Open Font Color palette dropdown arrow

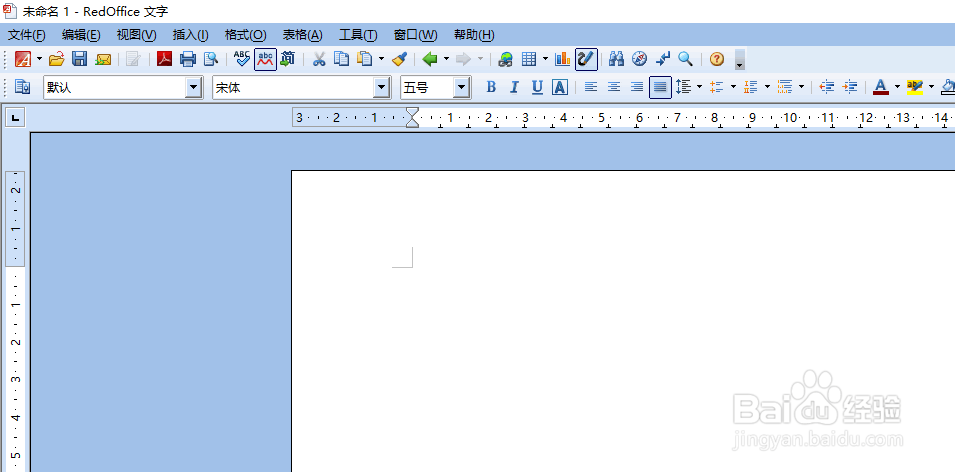[x=897, y=87]
